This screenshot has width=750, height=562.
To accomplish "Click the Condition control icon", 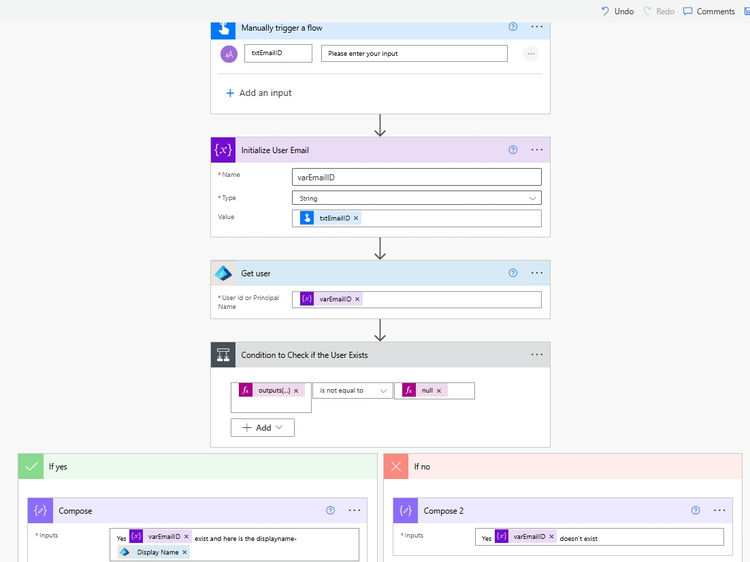I will (223, 355).
